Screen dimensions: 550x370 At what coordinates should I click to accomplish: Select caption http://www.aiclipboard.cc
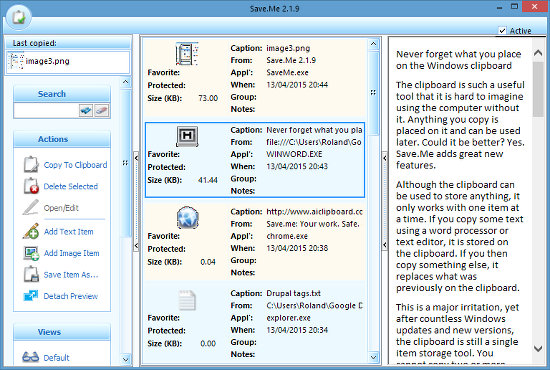(x=314, y=212)
